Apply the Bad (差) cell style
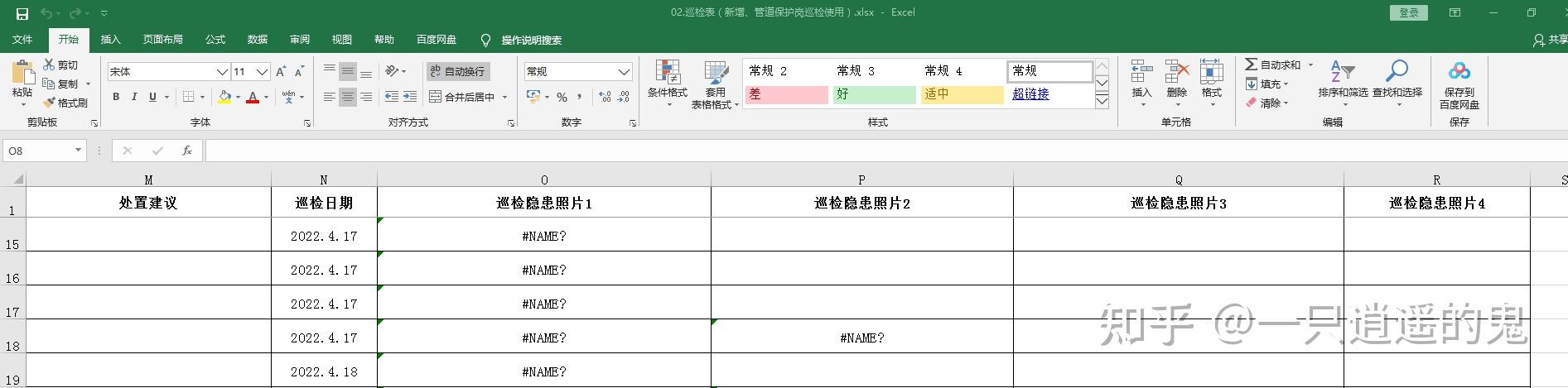Viewport: 1568px width, 388px height. (x=787, y=94)
